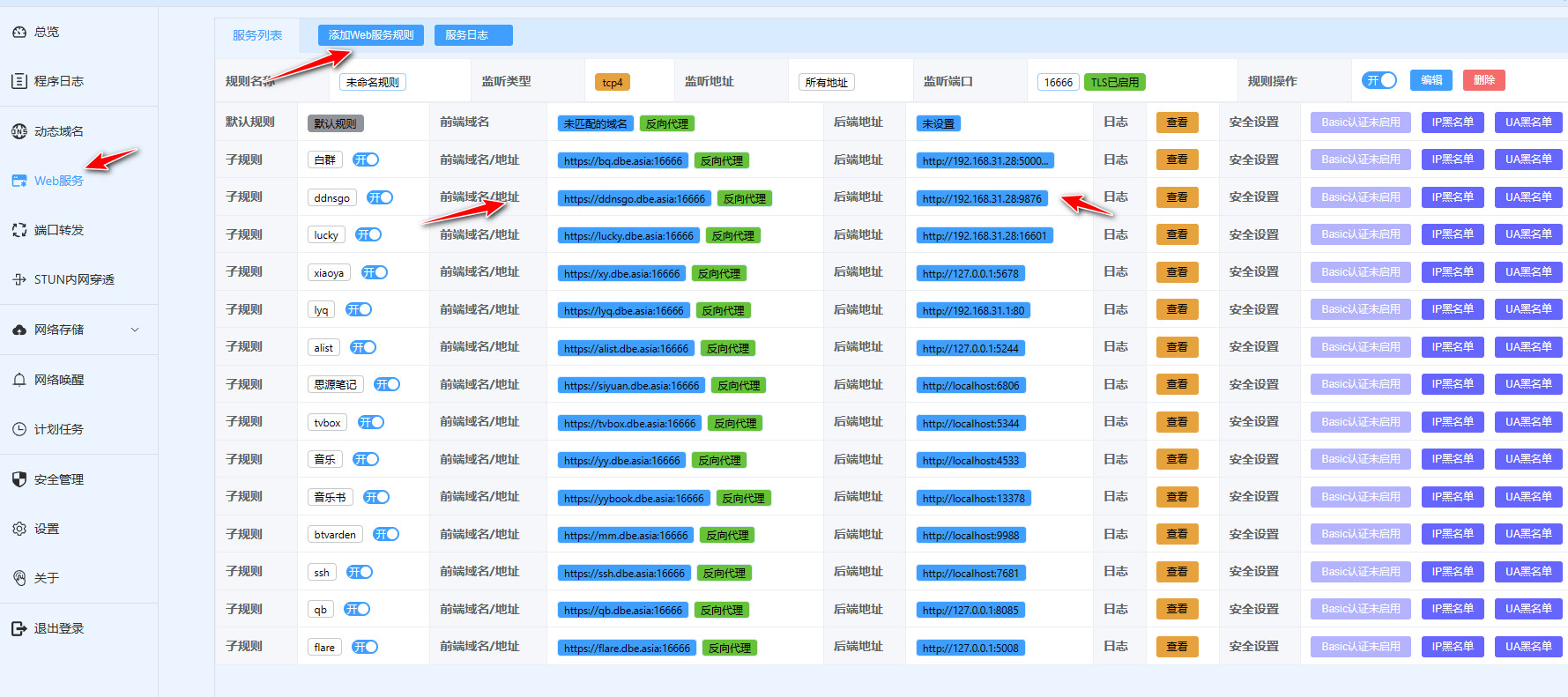Click 反向代理 tag in tvbox row
This screenshot has width=1568, height=697.
735,424
